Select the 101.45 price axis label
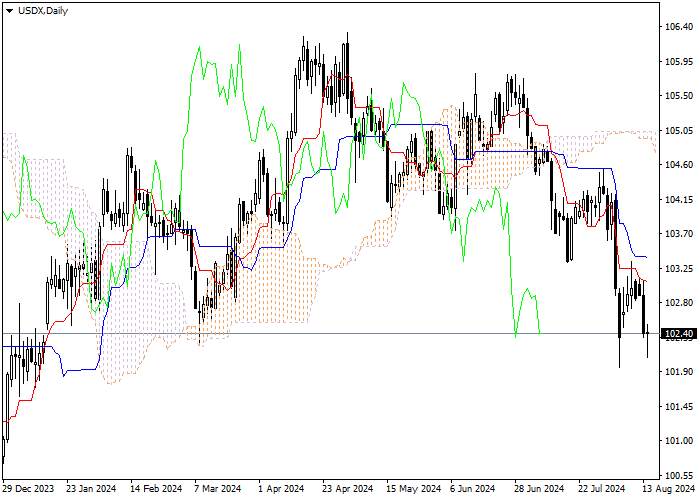This screenshot has height=500, width=700. [678, 406]
